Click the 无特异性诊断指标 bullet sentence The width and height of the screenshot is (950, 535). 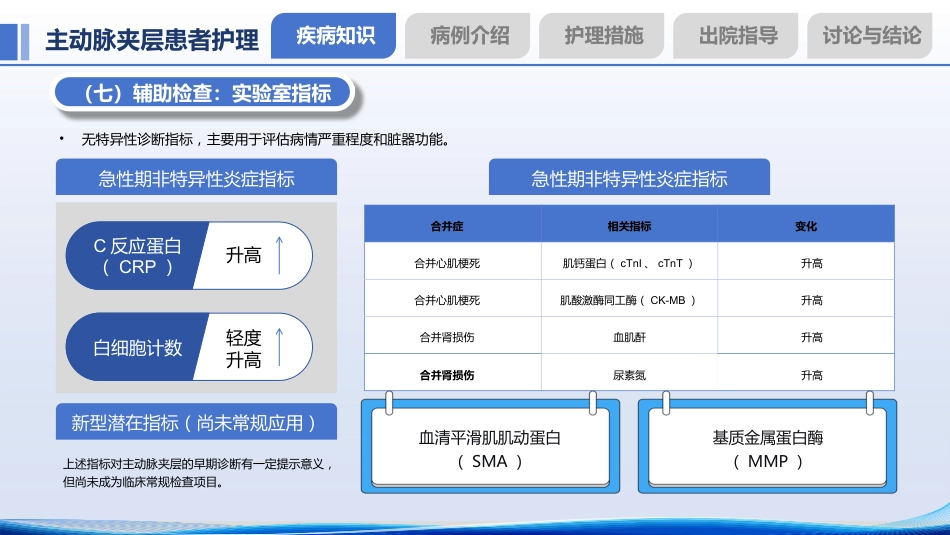(266, 140)
